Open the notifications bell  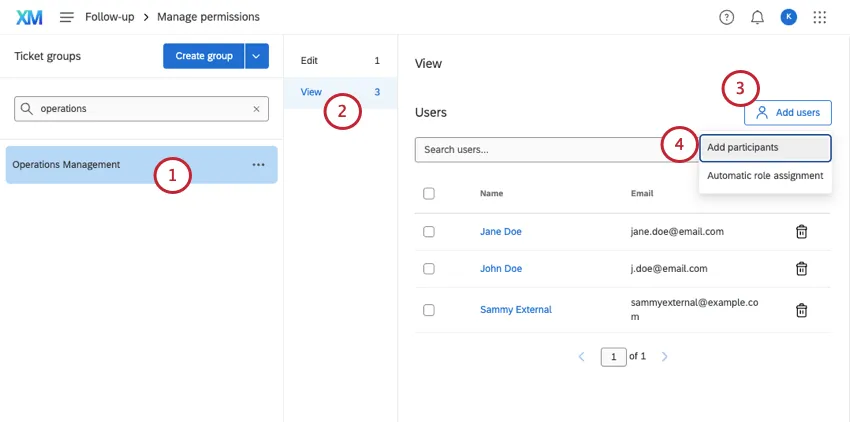coord(757,17)
